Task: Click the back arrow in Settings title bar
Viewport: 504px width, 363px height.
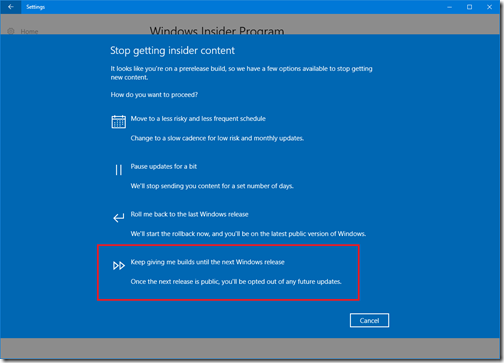Action: [x=11, y=7]
